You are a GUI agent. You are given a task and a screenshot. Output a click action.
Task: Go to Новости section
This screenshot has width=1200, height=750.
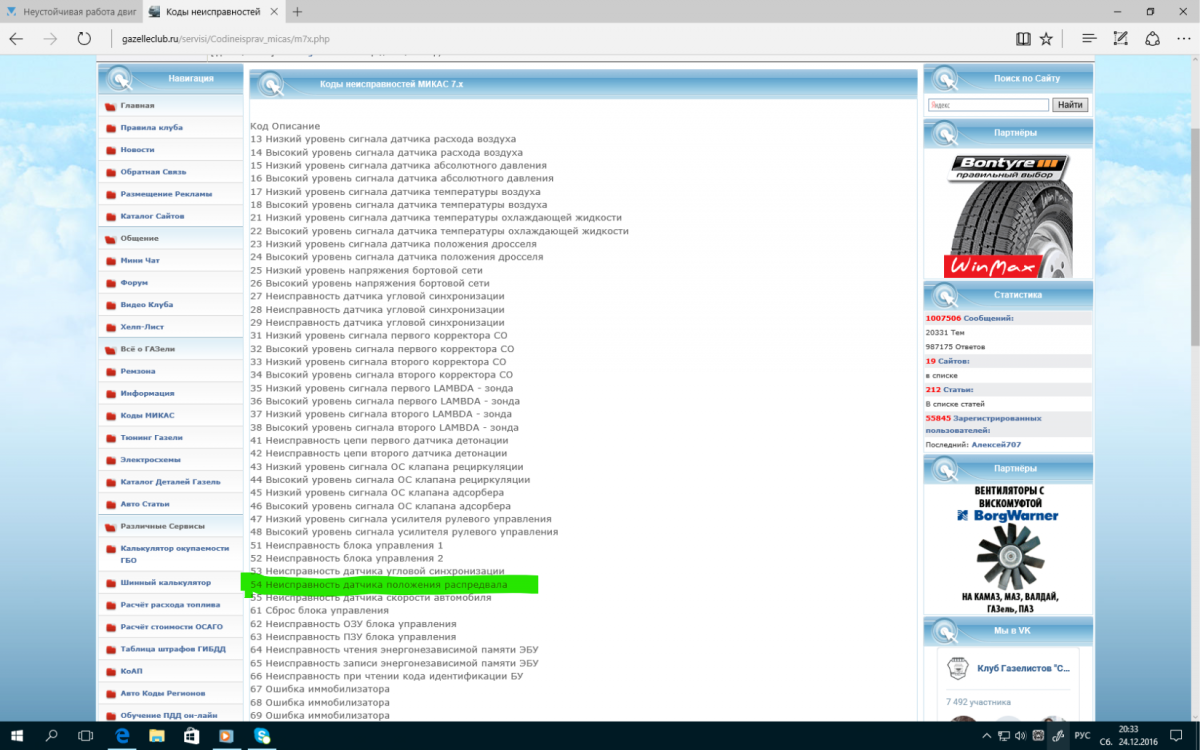[x=137, y=149]
